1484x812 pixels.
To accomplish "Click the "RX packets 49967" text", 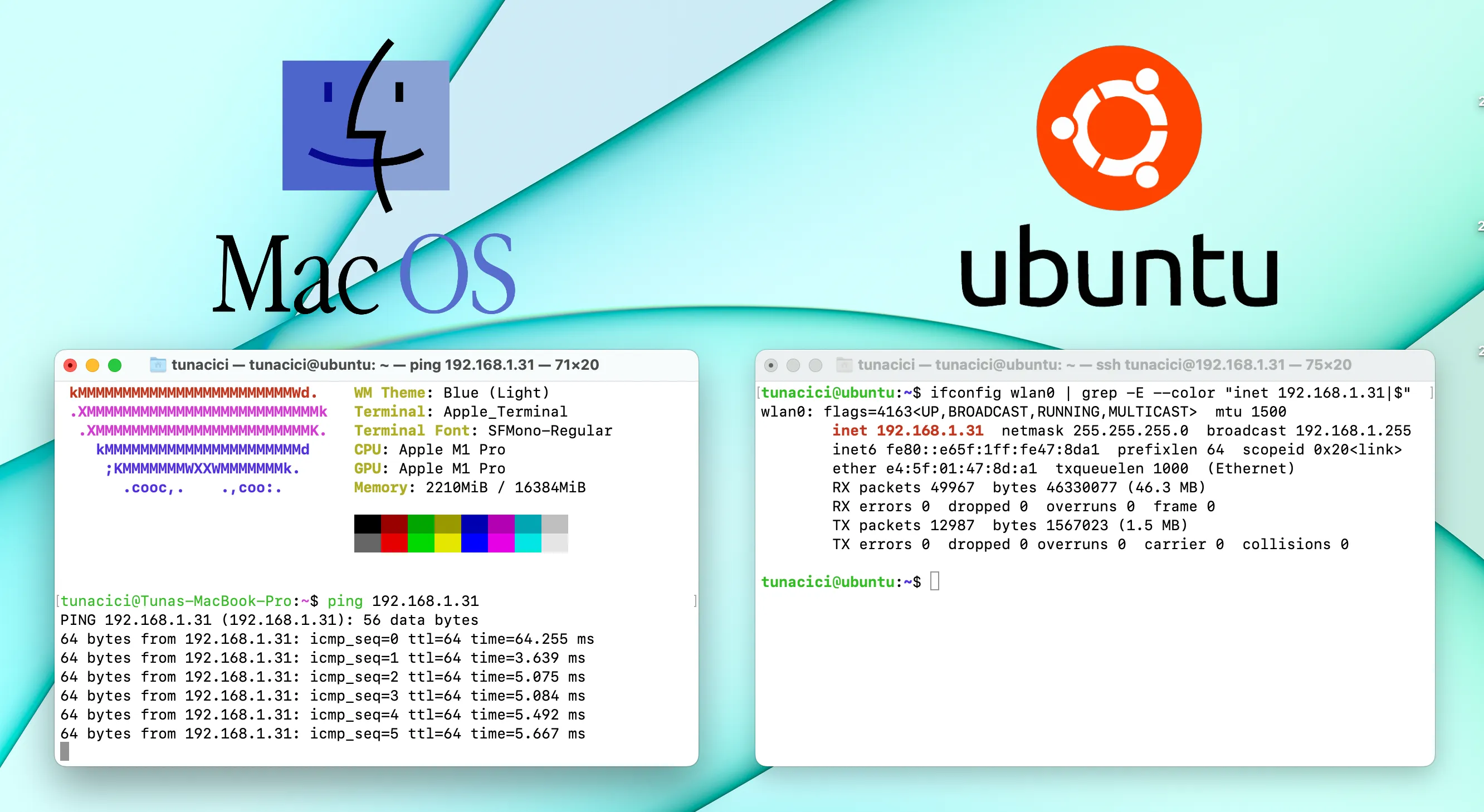I will tap(904, 488).
